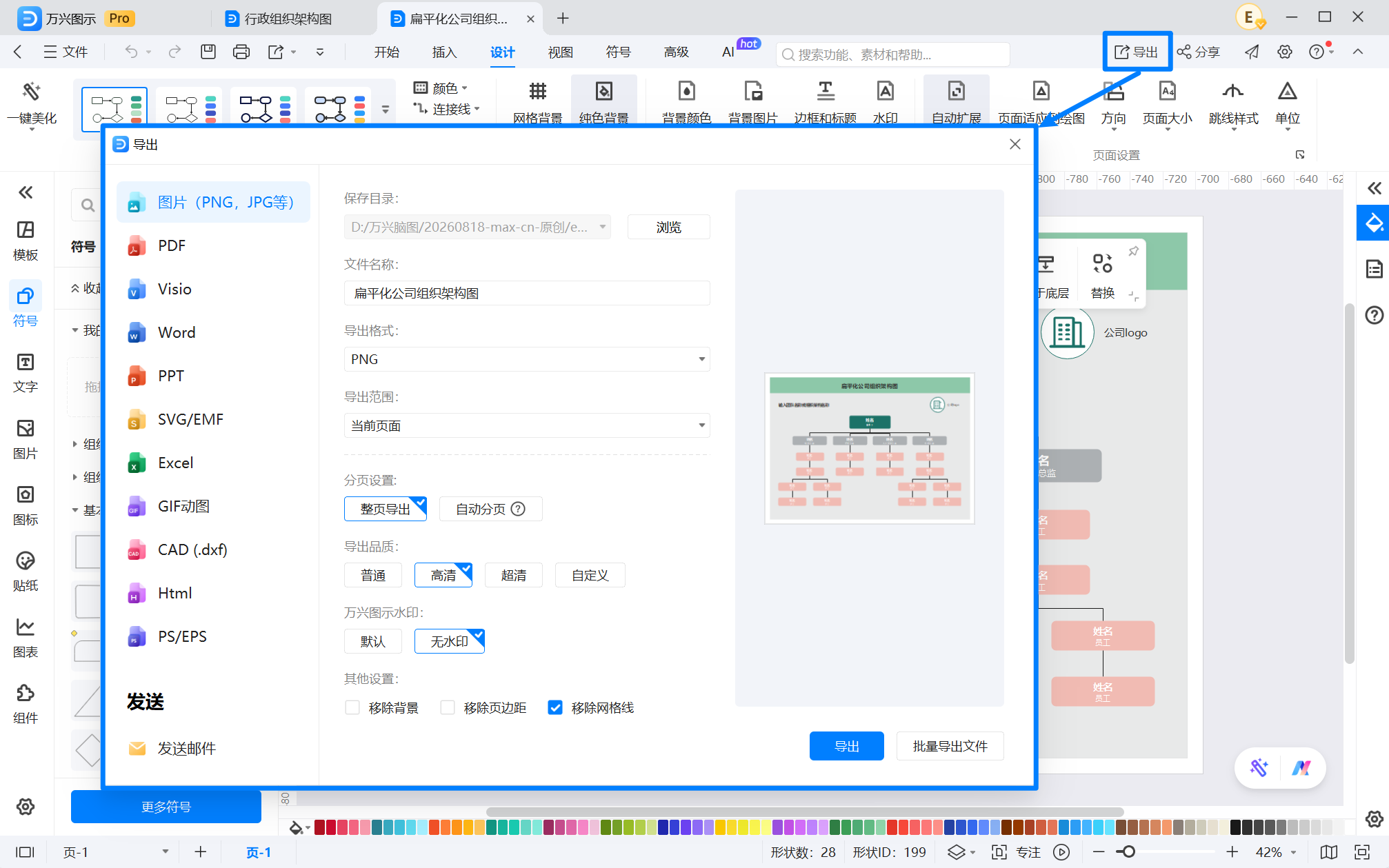Choose 默认 watermark option
1389x868 pixels.
[x=373, y=641]
